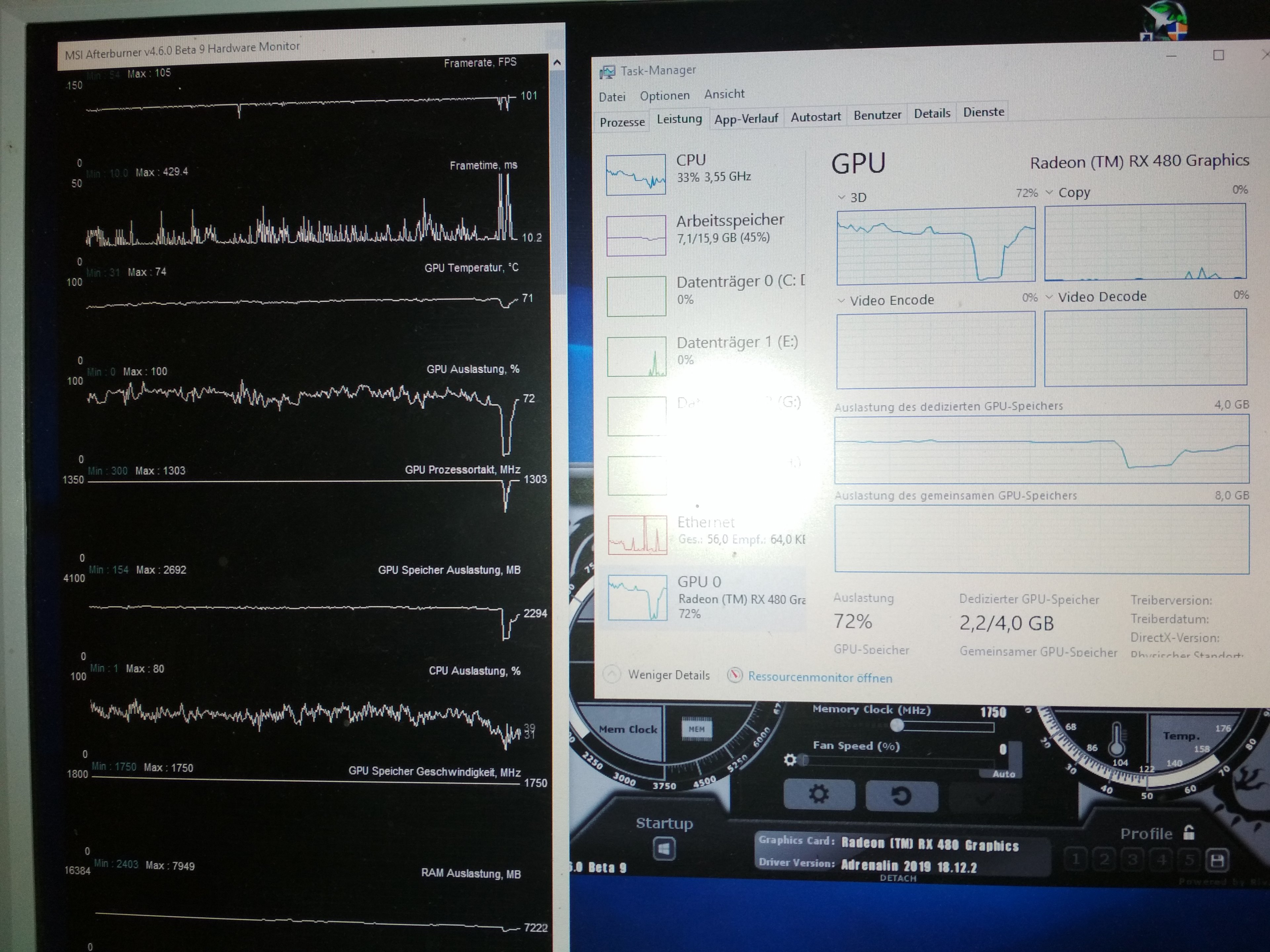The height and width of the screenshot is (952, 1270).
Task: Click DETACH below the driver version
Action: pos(898,878)
